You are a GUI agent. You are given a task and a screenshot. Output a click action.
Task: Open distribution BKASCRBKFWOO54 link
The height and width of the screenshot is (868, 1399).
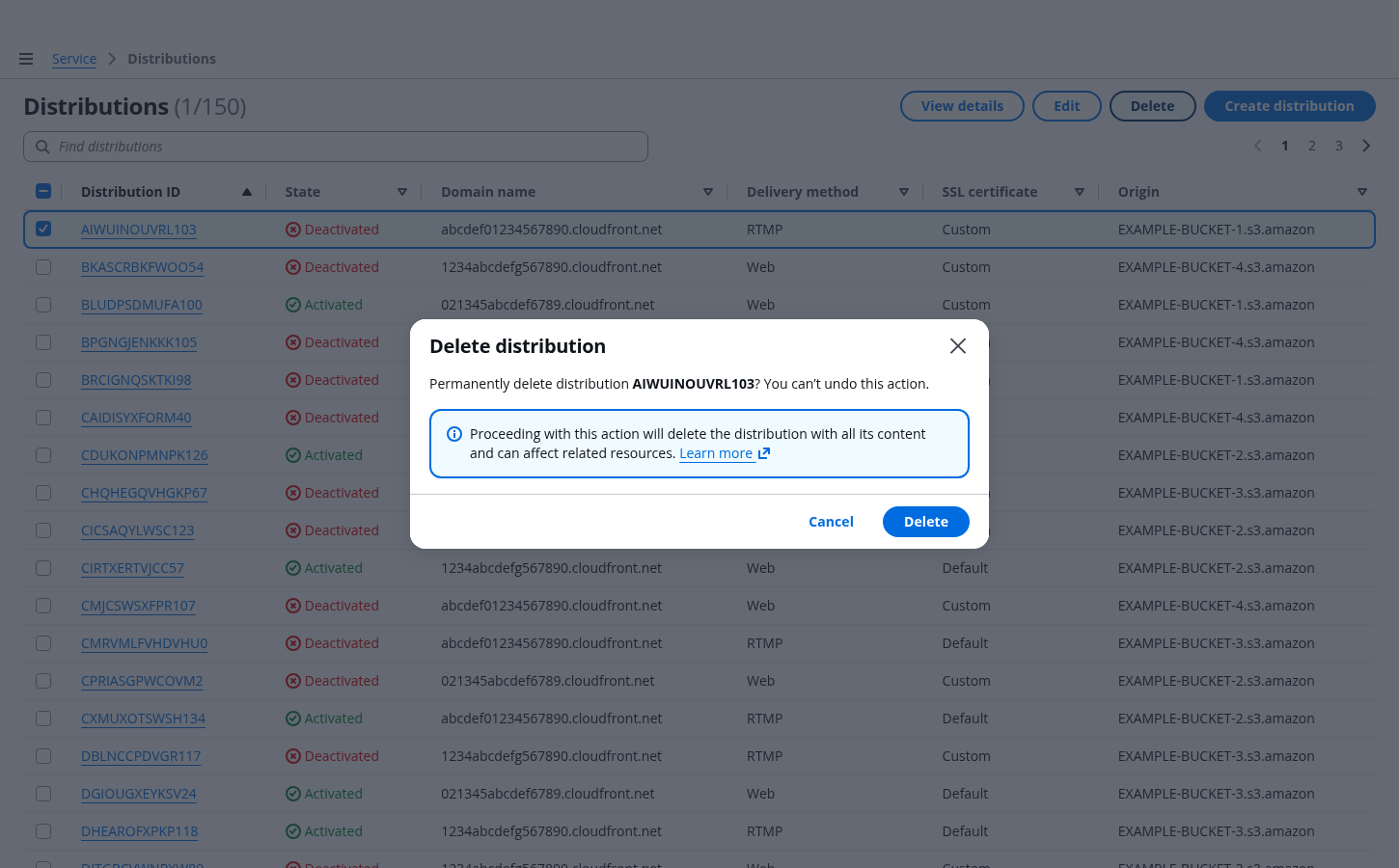pos(143,267)
